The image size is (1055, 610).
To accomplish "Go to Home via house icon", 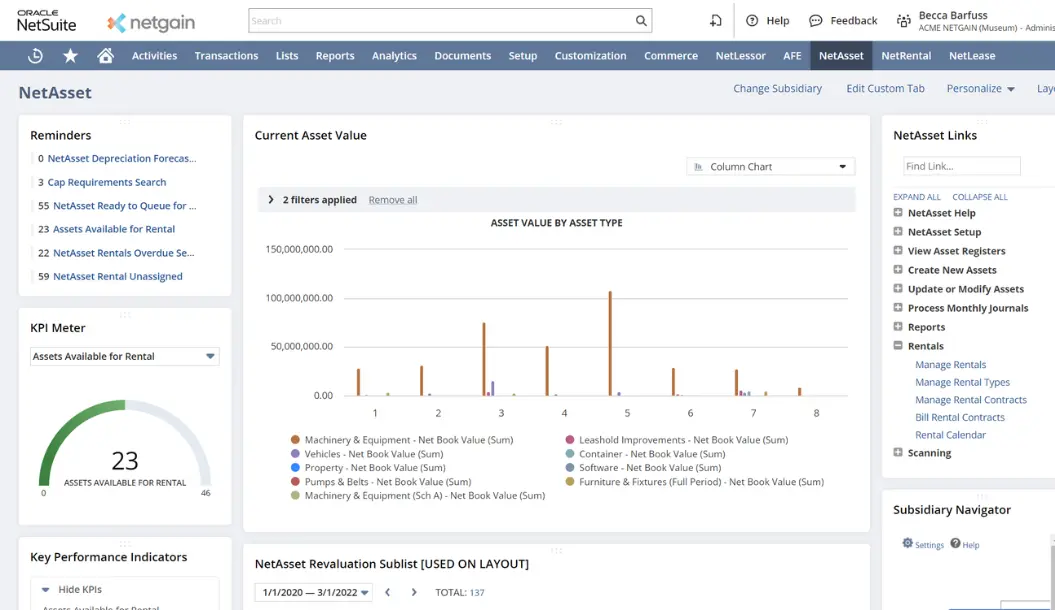I will (x=105, y=56).
